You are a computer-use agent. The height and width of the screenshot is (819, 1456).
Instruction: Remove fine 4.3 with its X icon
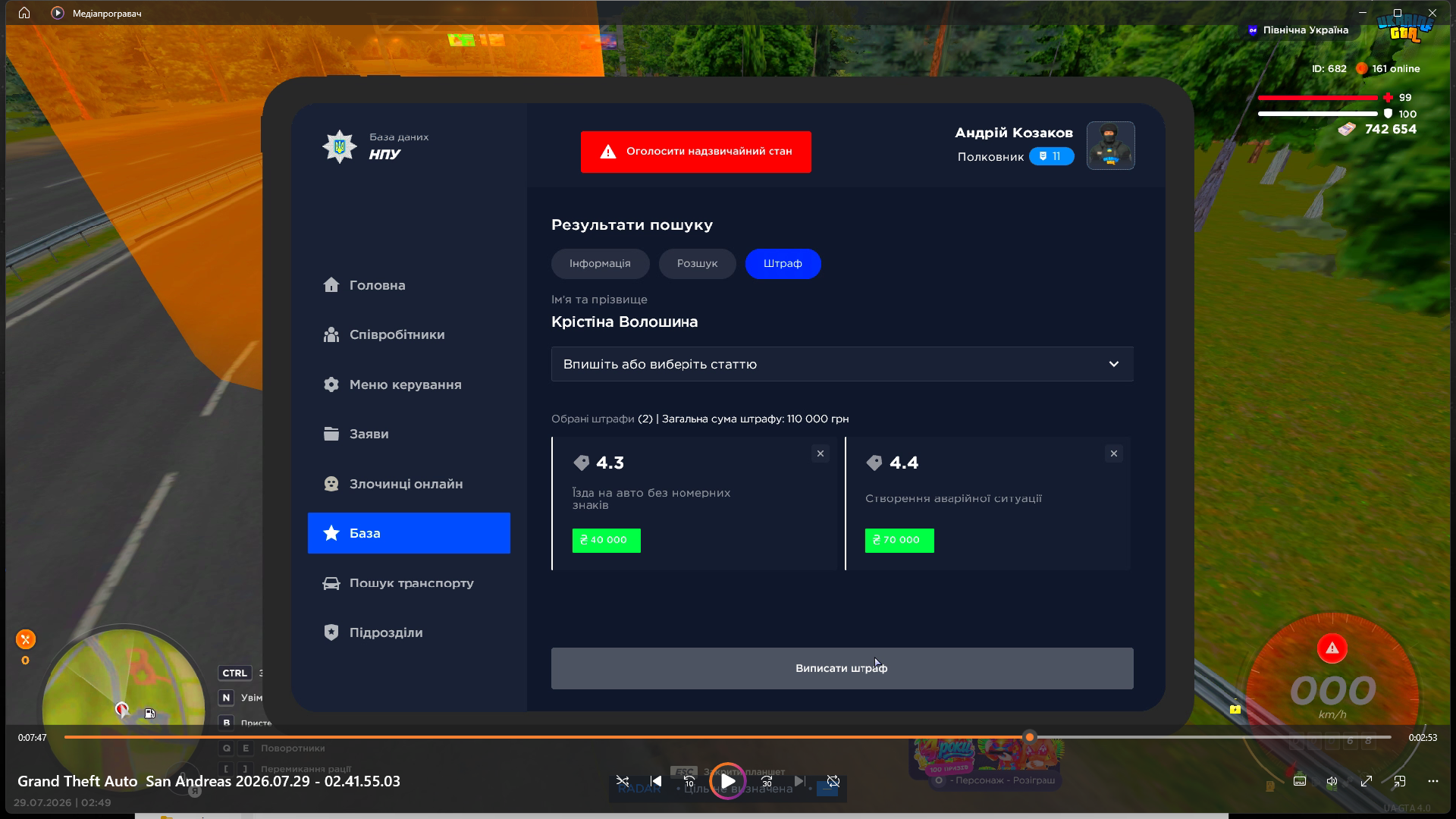click(820, 453)
